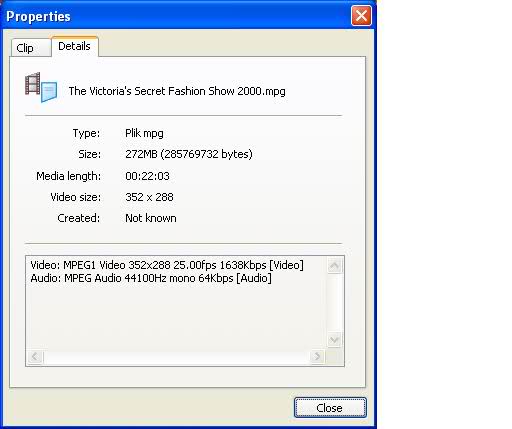Click the Video size value 352 x 288
The height and width of the screenshot is (429, 512).
click(149, 197)
